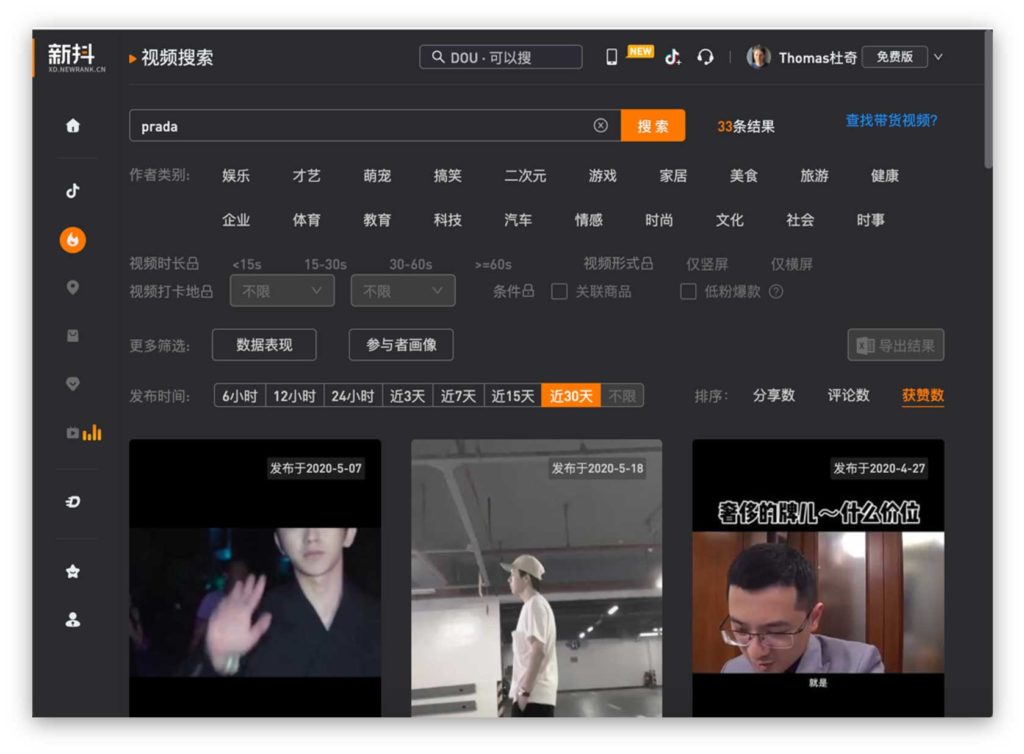Open the first 不限 check-in location dropdown
This screenshot has height=754, width=1024.
coord(282,291)
